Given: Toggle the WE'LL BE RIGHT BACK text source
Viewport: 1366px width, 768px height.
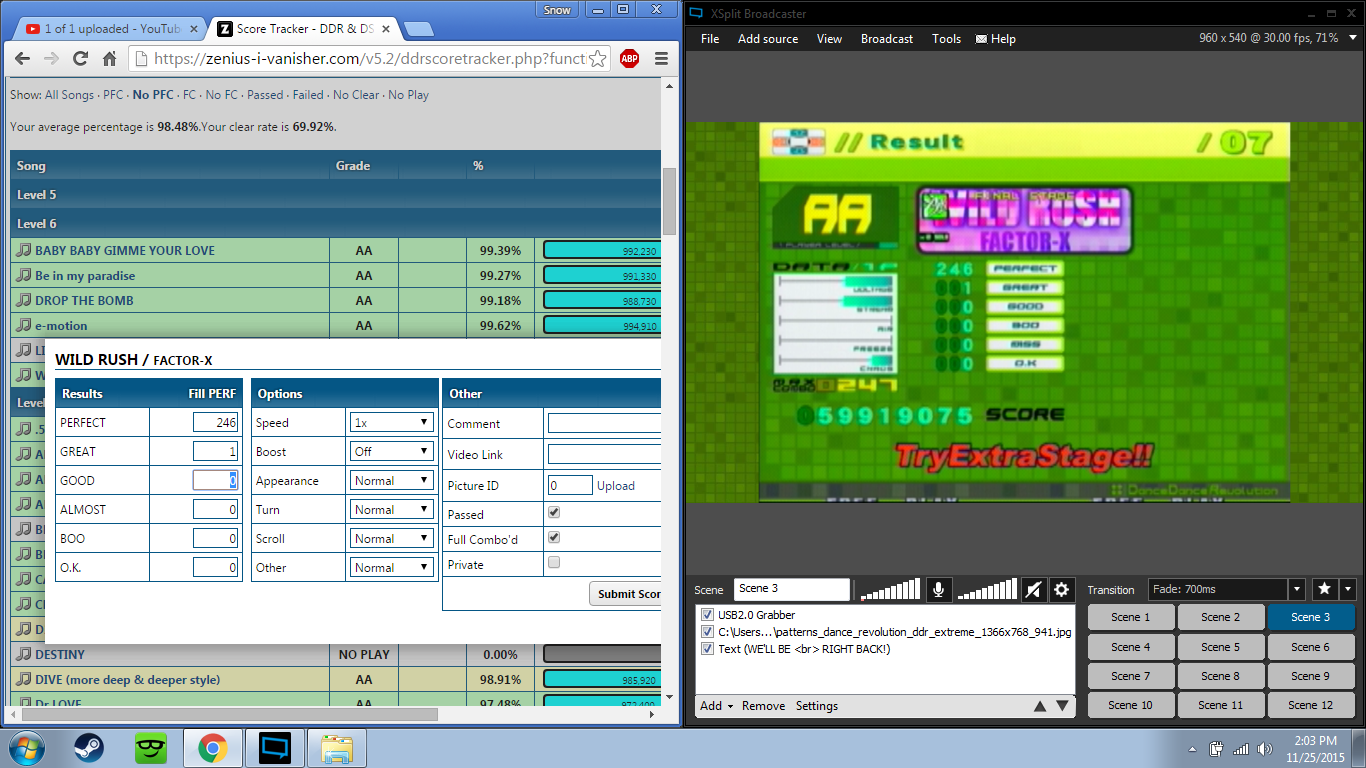Looking at the screenshot, I should [708, 649].
